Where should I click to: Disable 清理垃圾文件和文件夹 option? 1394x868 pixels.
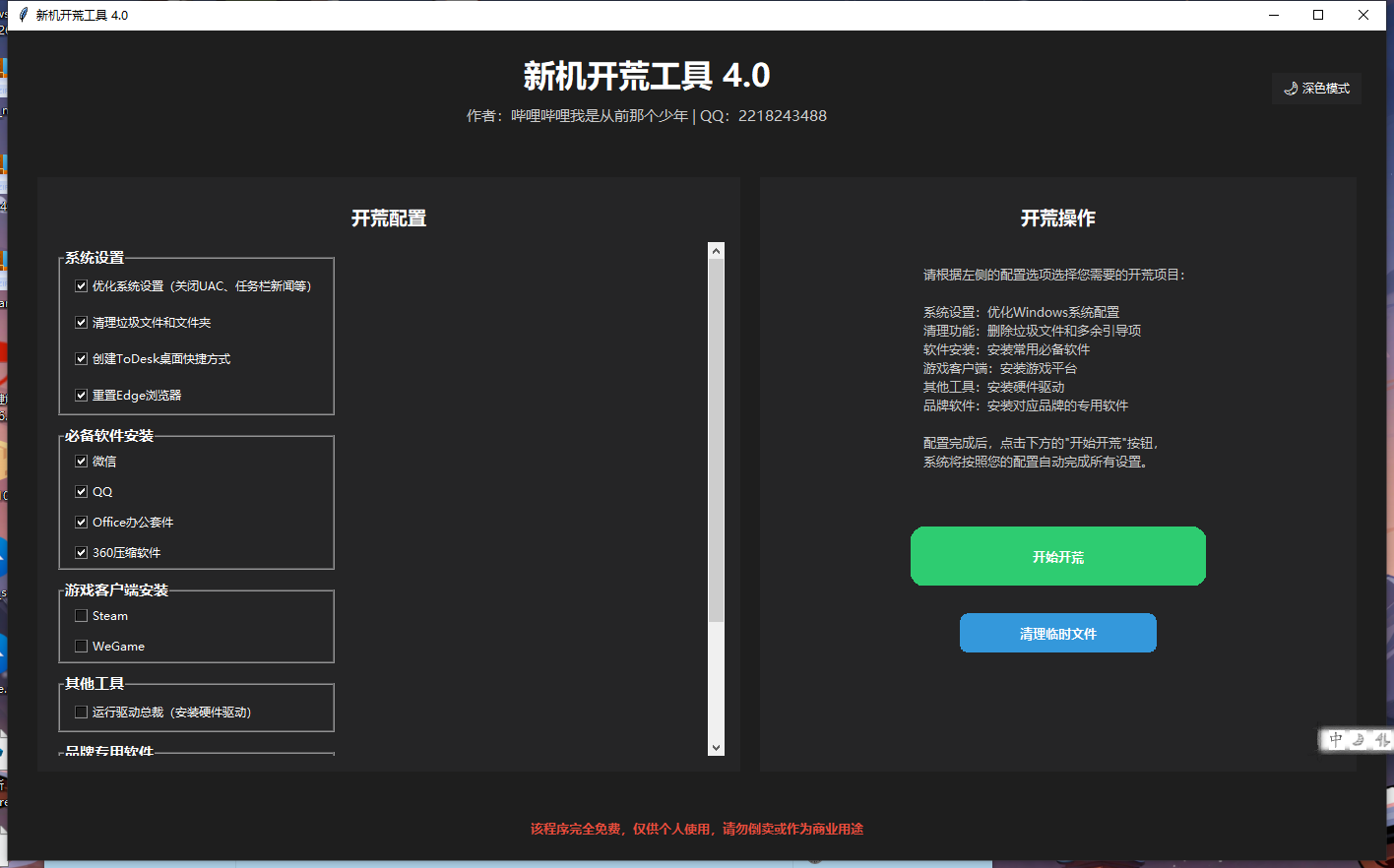[81, 322]
